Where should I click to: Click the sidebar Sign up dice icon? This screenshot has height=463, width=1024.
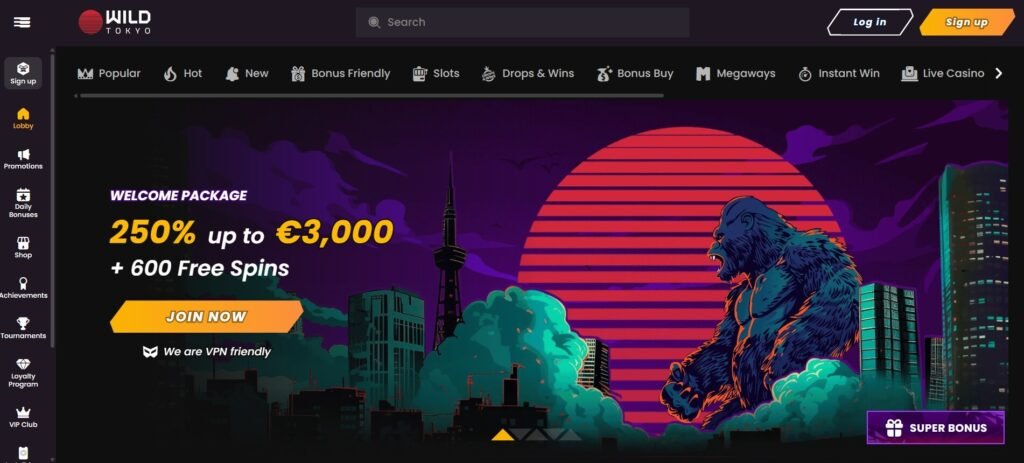[23, 69]
